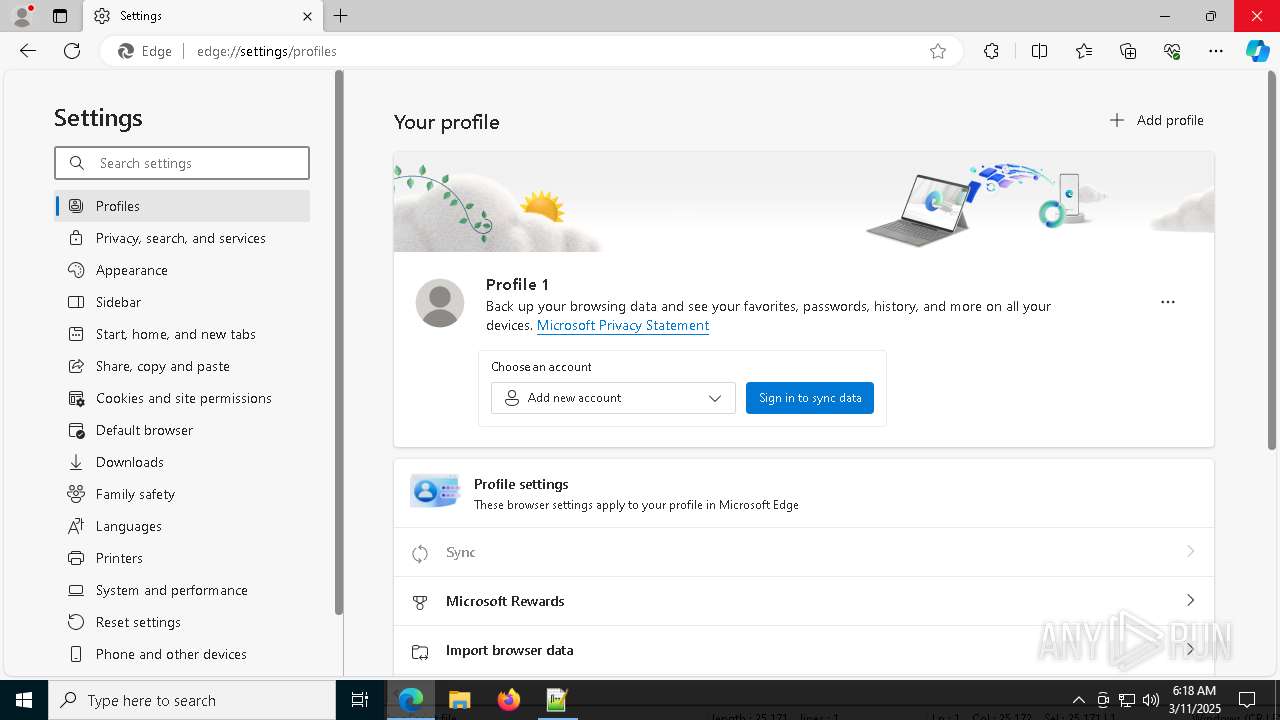Open System and performance settings
Screen dimensions: 1280x720
(x=182, y=590)
